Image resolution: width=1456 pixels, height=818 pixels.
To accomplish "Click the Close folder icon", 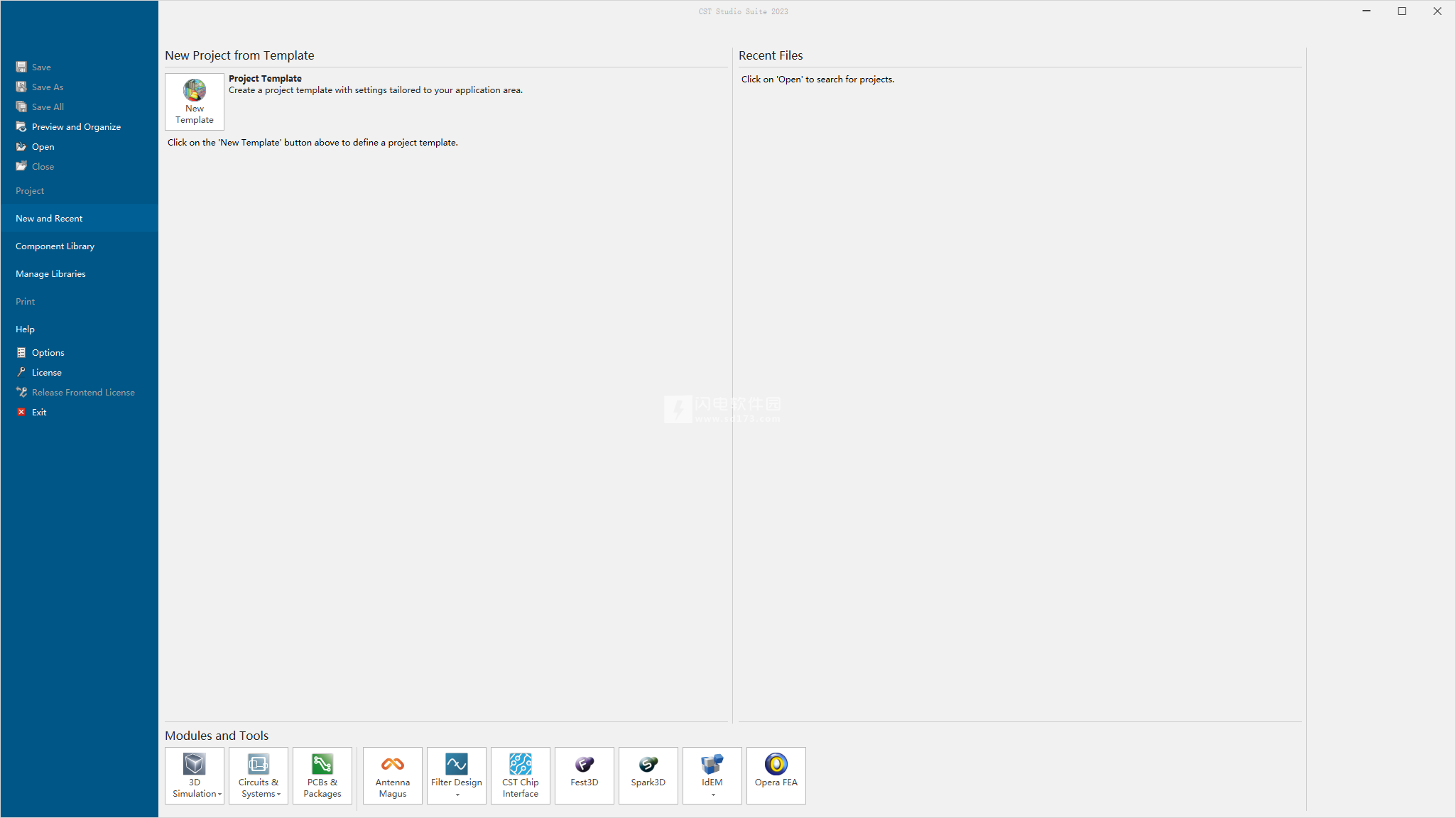I will [x=21, y=166].
